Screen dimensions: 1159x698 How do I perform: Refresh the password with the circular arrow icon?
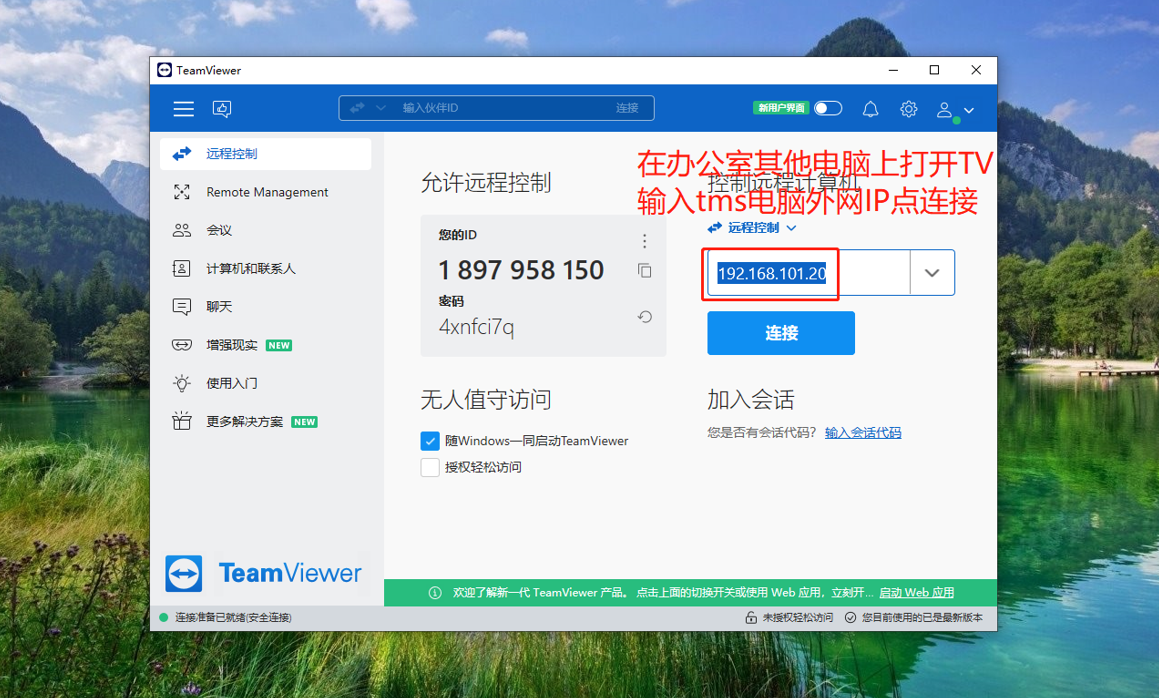[645, 317]
